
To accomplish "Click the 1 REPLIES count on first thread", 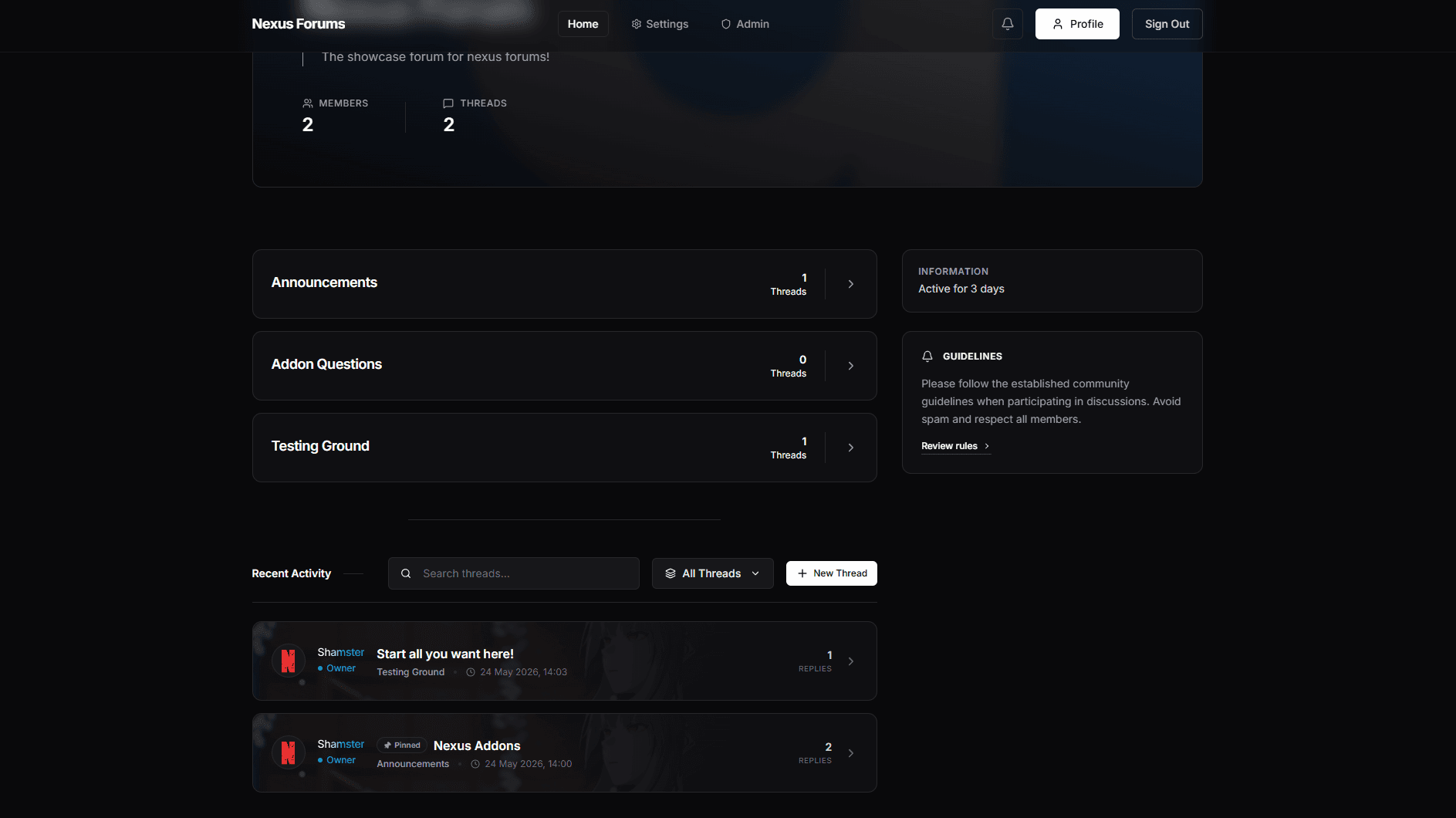I will 815,661.
